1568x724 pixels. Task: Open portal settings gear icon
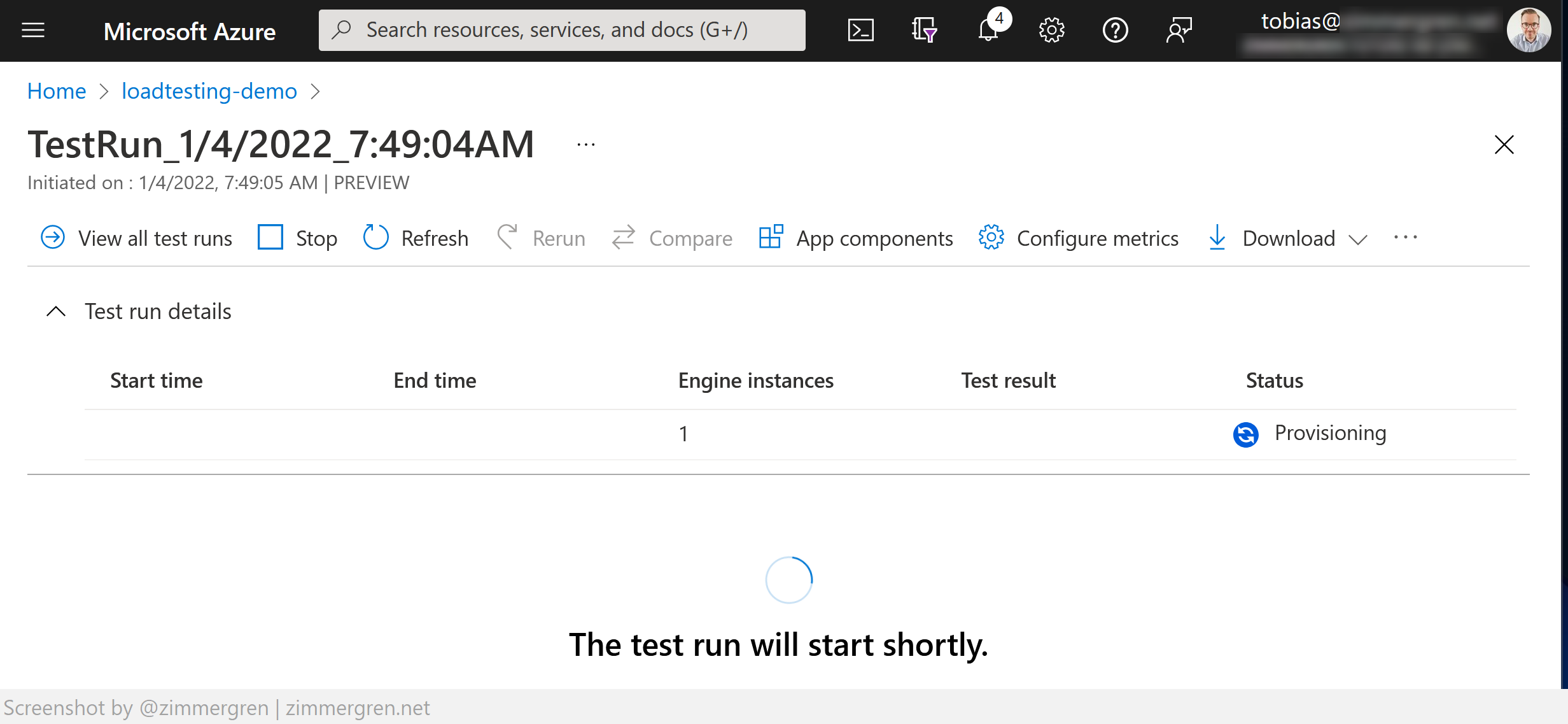tap(1051, 30)
